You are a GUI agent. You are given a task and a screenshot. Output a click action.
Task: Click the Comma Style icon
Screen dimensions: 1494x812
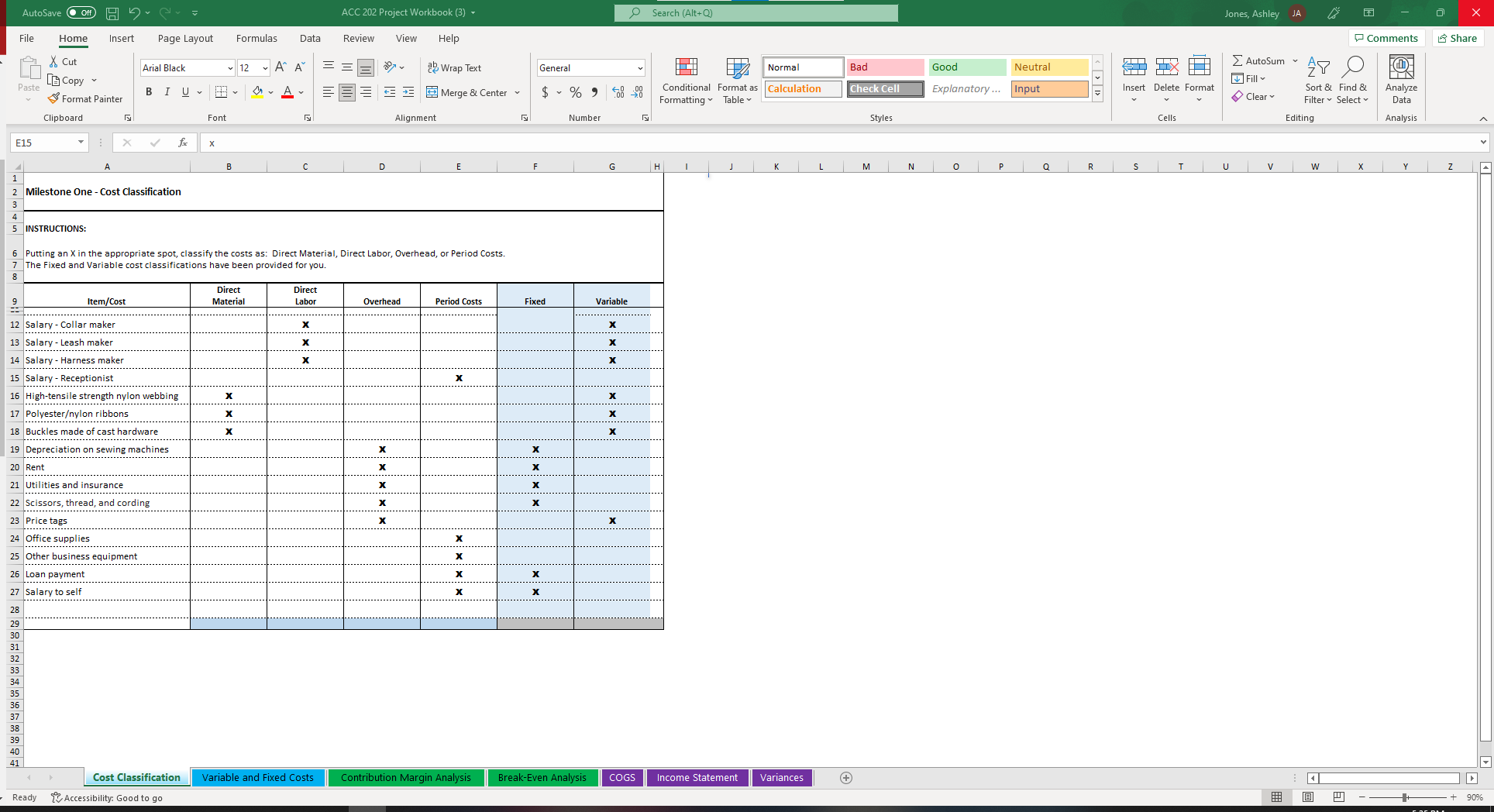click(x=594, y=92)
